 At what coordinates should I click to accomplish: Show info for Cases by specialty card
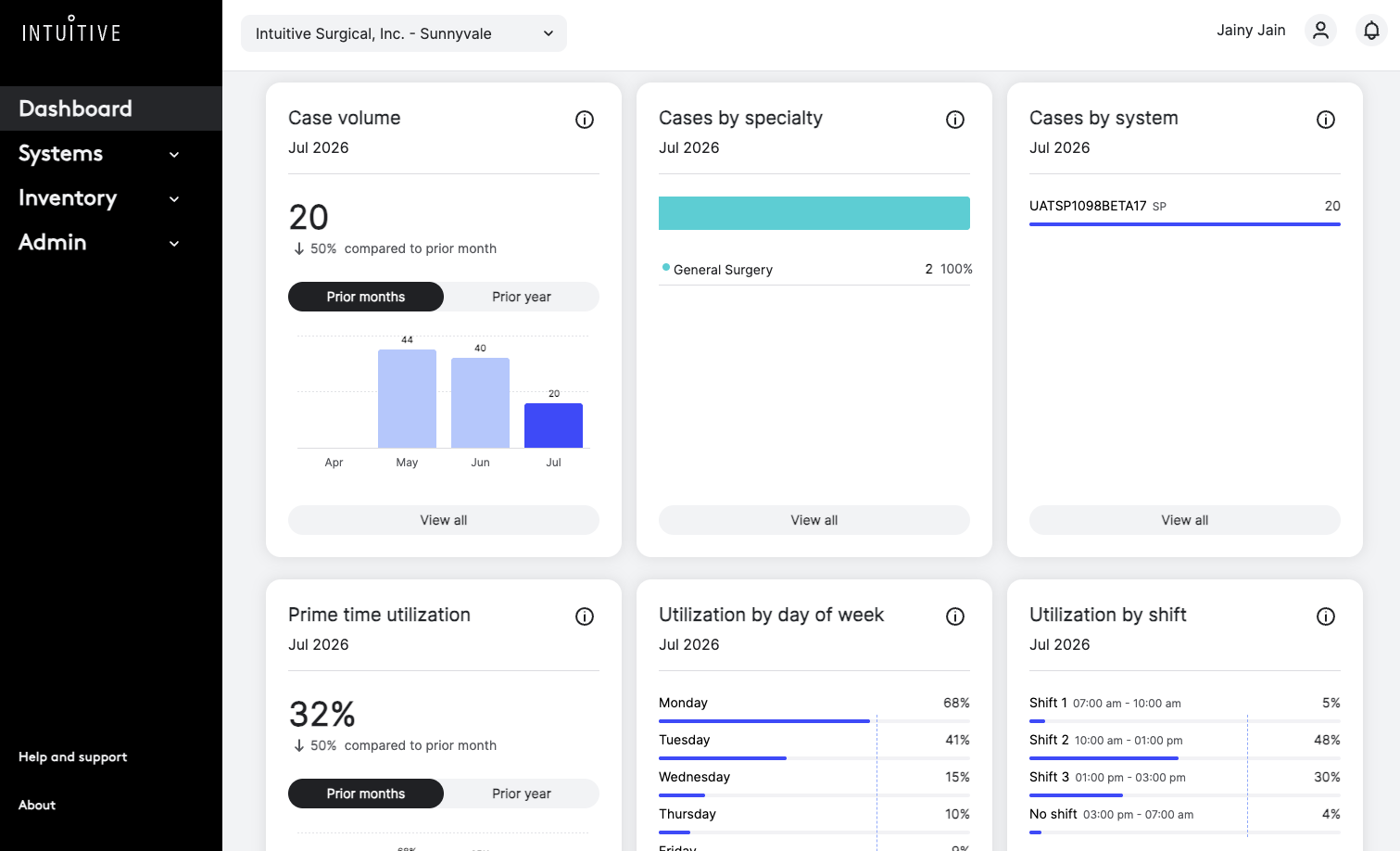pyautogui.click(x=955, y=120)
